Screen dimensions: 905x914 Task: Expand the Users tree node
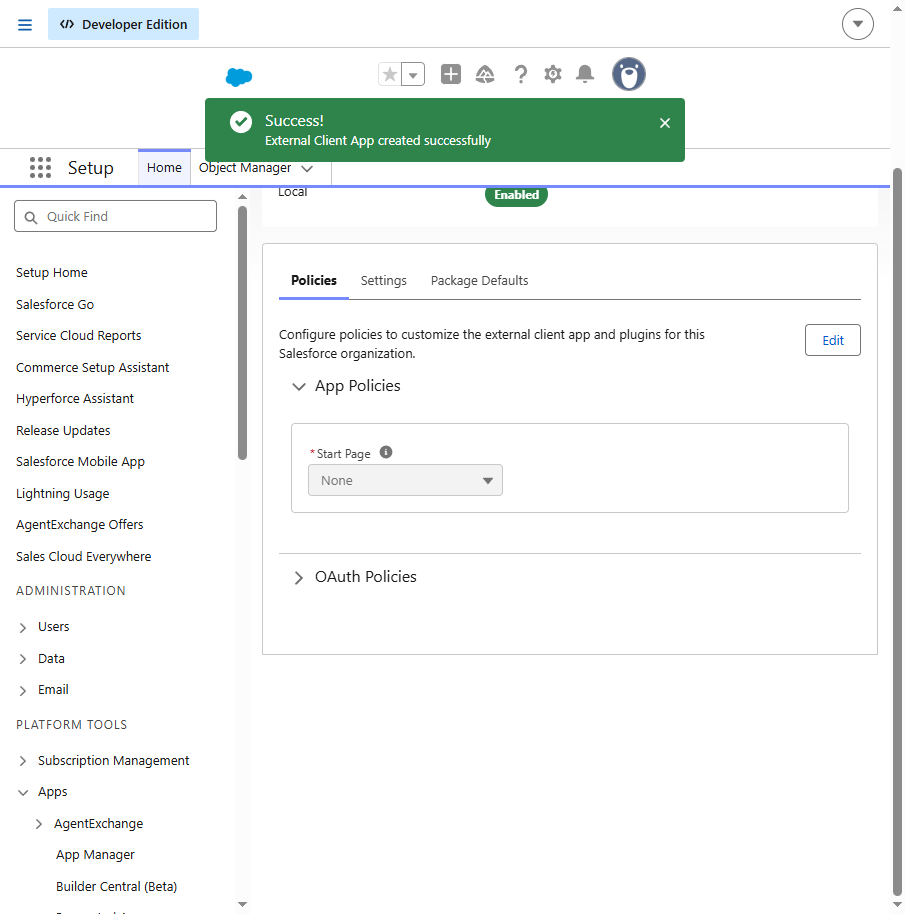click(x=23, y=627)
